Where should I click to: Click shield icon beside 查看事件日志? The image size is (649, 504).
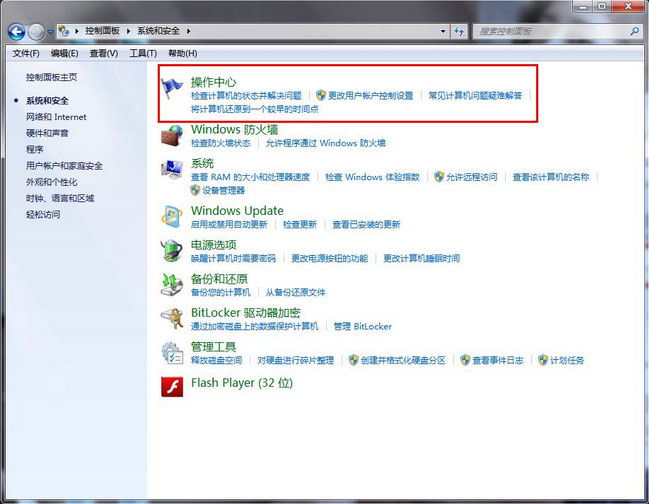coord(465,360)
